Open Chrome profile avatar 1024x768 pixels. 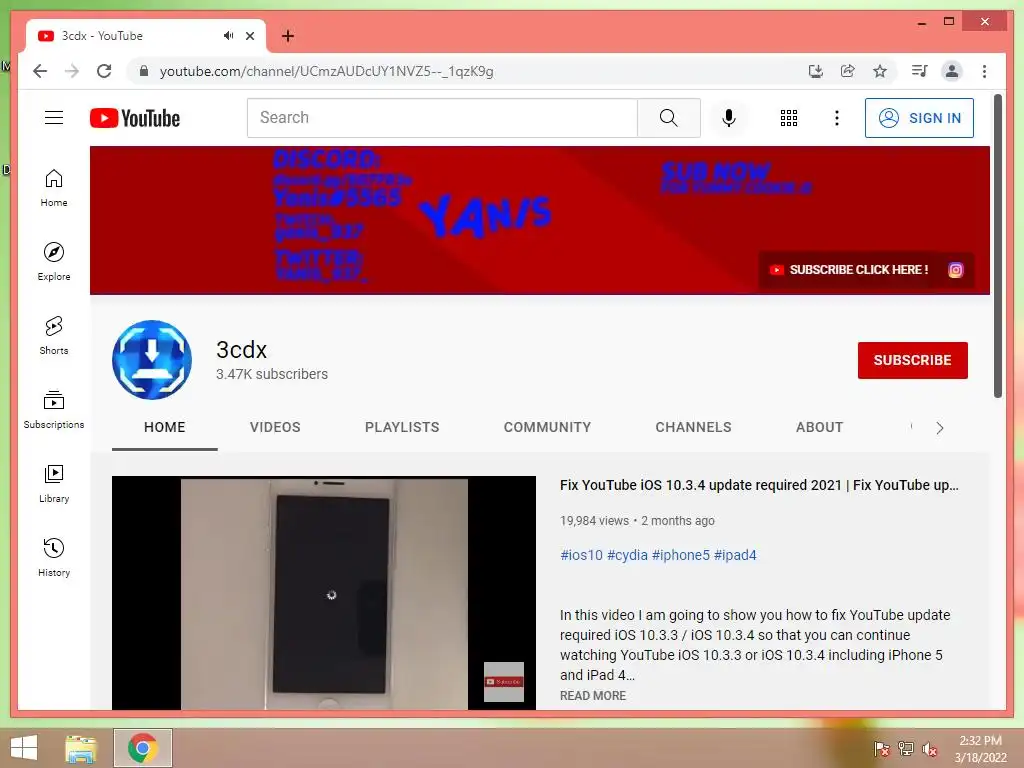(952, 71)
